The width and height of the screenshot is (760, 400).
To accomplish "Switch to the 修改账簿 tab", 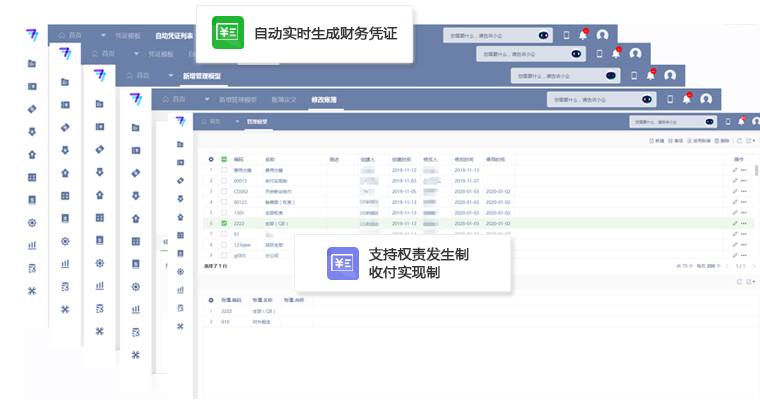I will point(323,99).
